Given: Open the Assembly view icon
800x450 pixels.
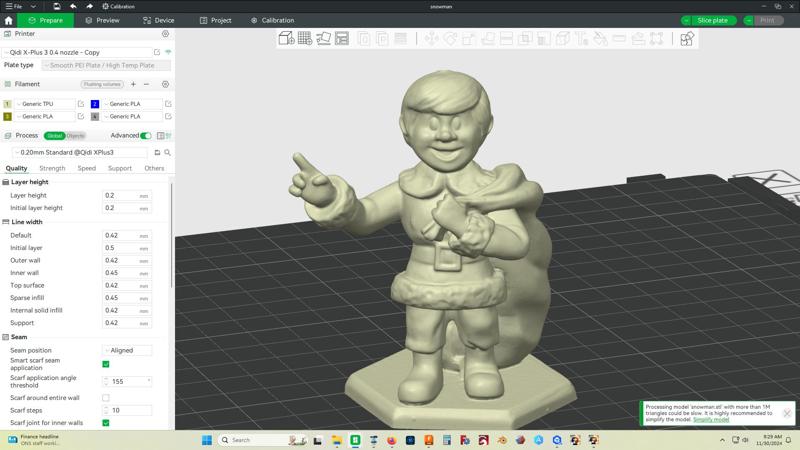Looking at the screenshot, I should click(x=687, y=39).
